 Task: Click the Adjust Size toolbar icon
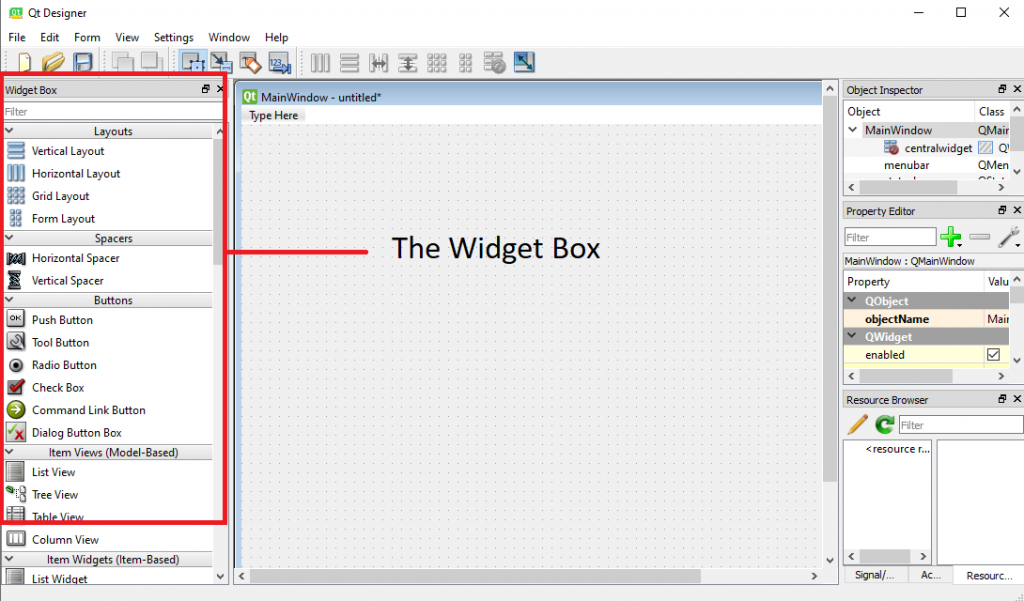click(523, 62)
